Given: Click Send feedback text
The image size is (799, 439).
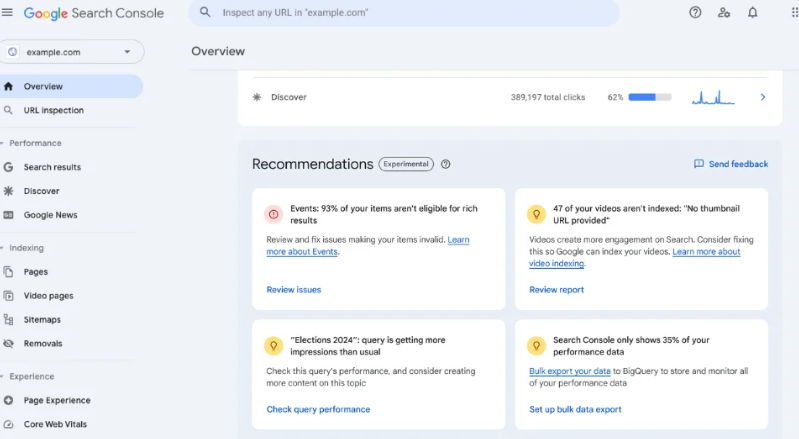Looking at the screenshot, I should pyautogui.click(x=738, y=164).
